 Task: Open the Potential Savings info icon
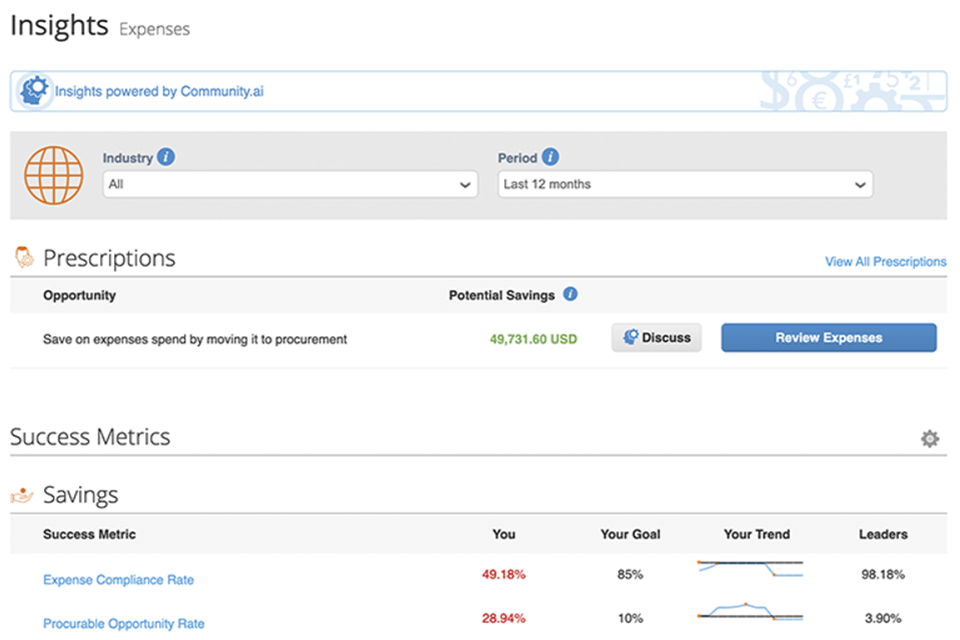click(570, 294)
